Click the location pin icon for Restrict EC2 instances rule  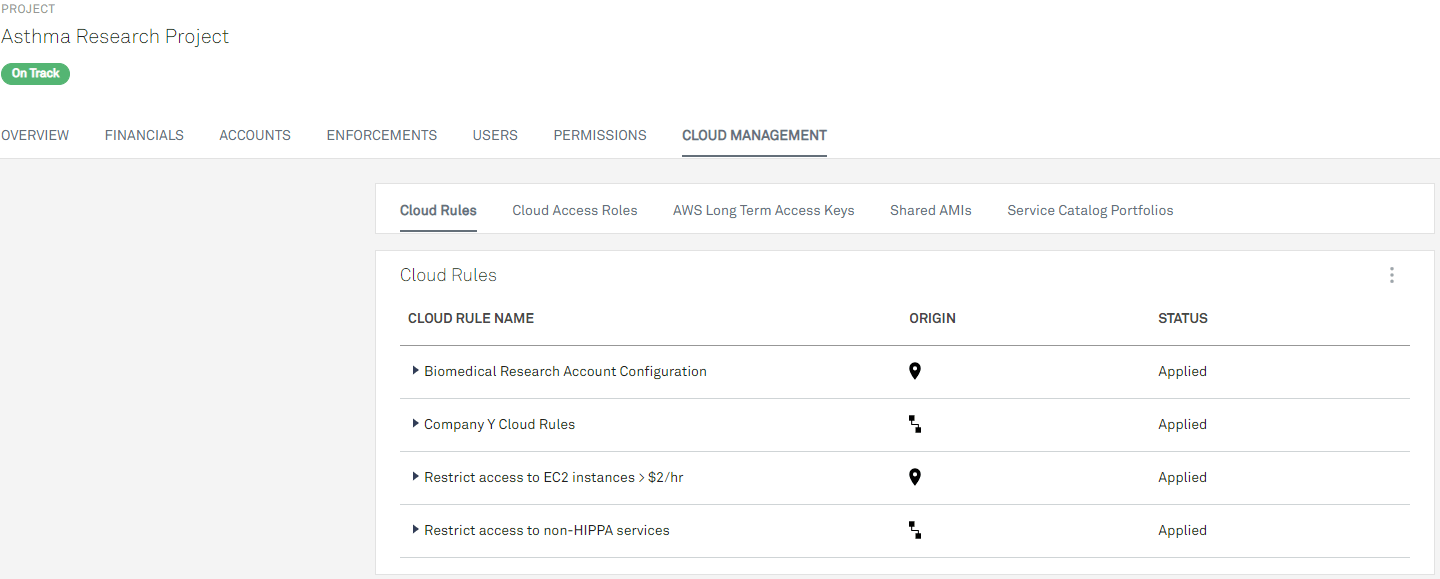914,477
